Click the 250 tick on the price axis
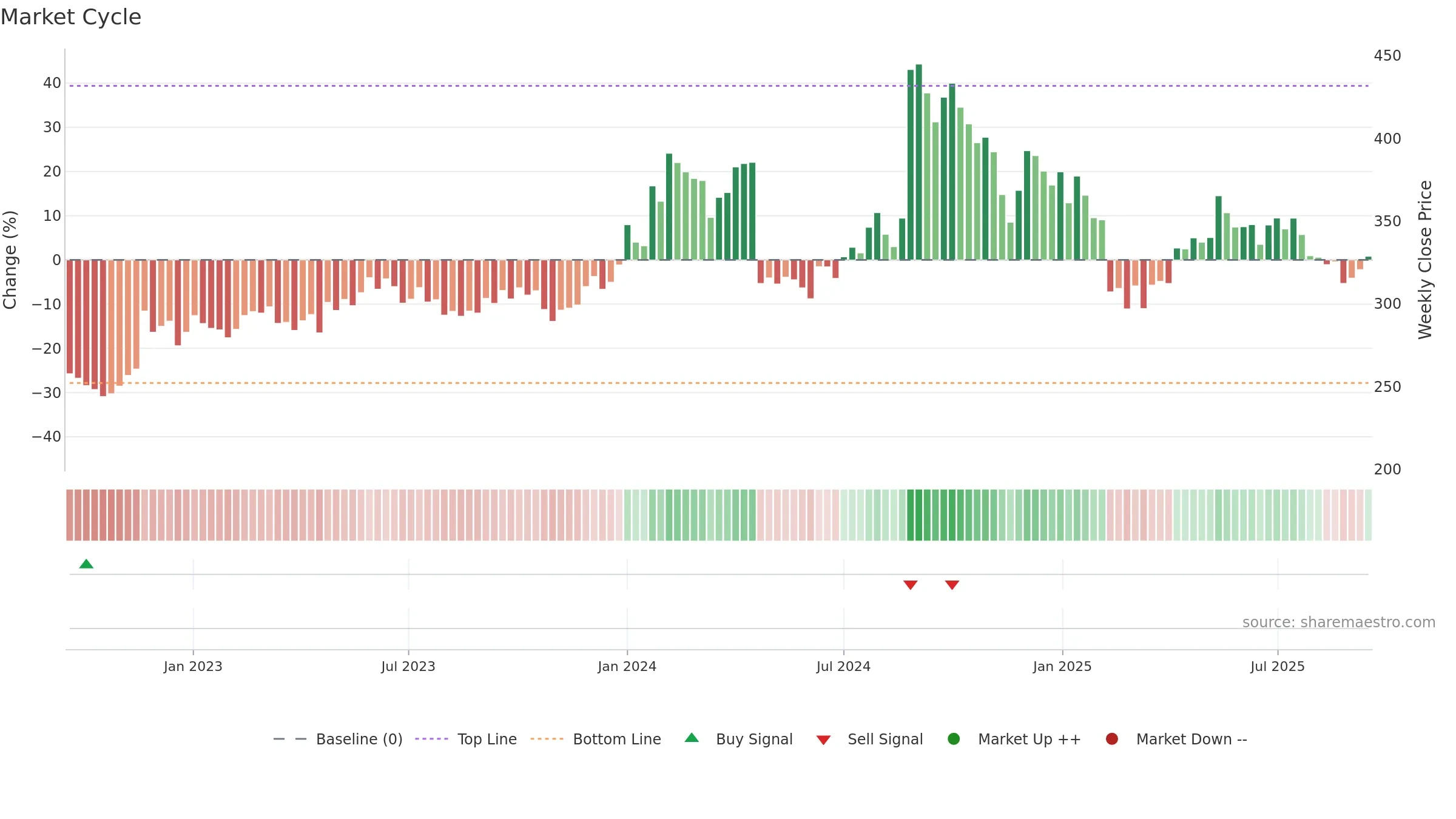Viewport: 1456px width, 819px height. coord(1387,387)
